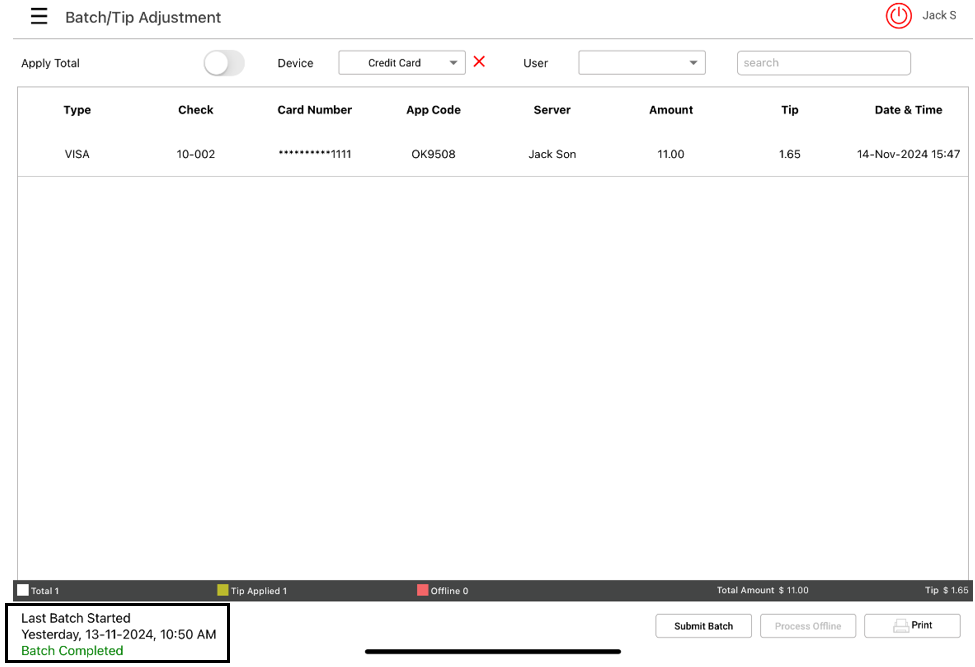Click the Process Offline button
The height and width of the screenshot is (667, 975).
tap(807, 626)
